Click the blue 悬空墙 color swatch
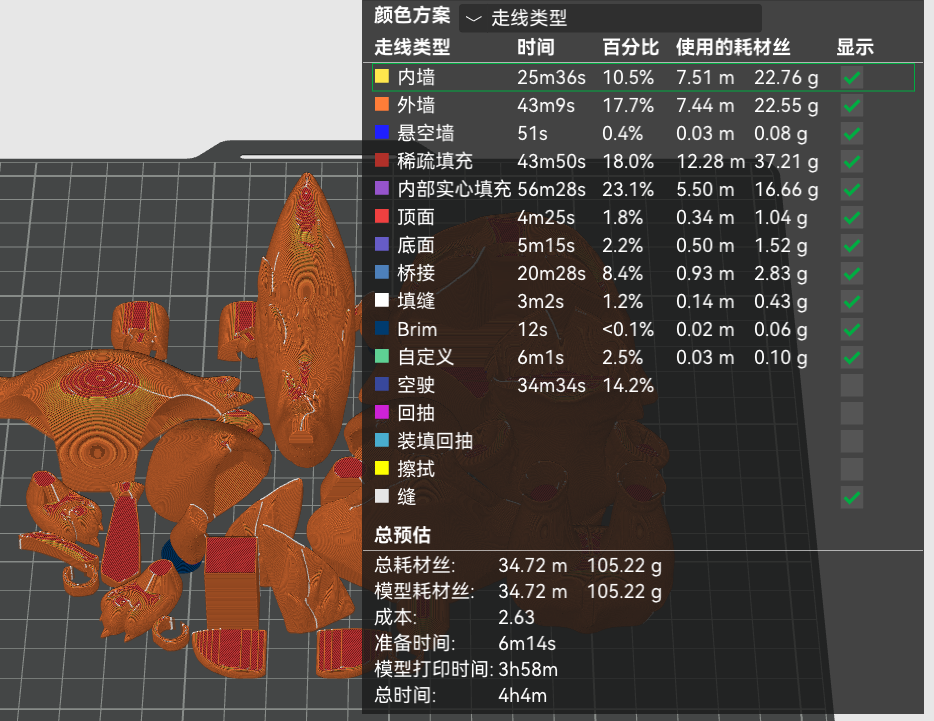This screenshot has width=934, height=721. click(382, 132)
